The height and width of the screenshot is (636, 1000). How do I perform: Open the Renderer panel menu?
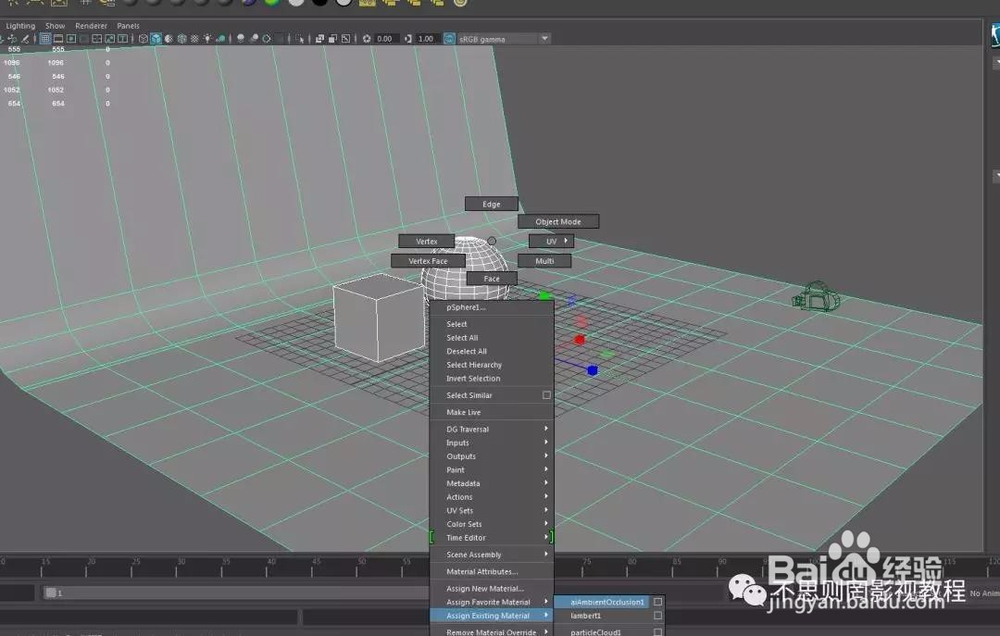point(91,26)
